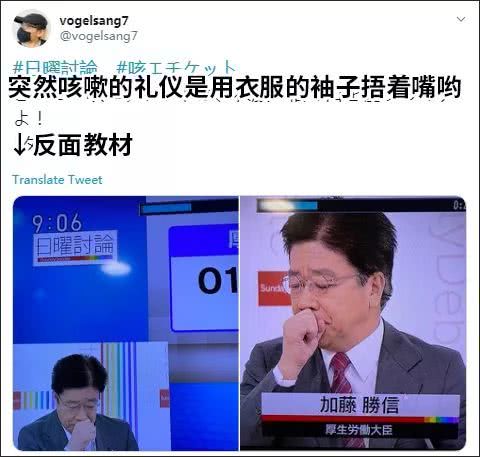
Task: Click the 反面教材 text line
Action: pyautogui.click(x=83, y=145)
